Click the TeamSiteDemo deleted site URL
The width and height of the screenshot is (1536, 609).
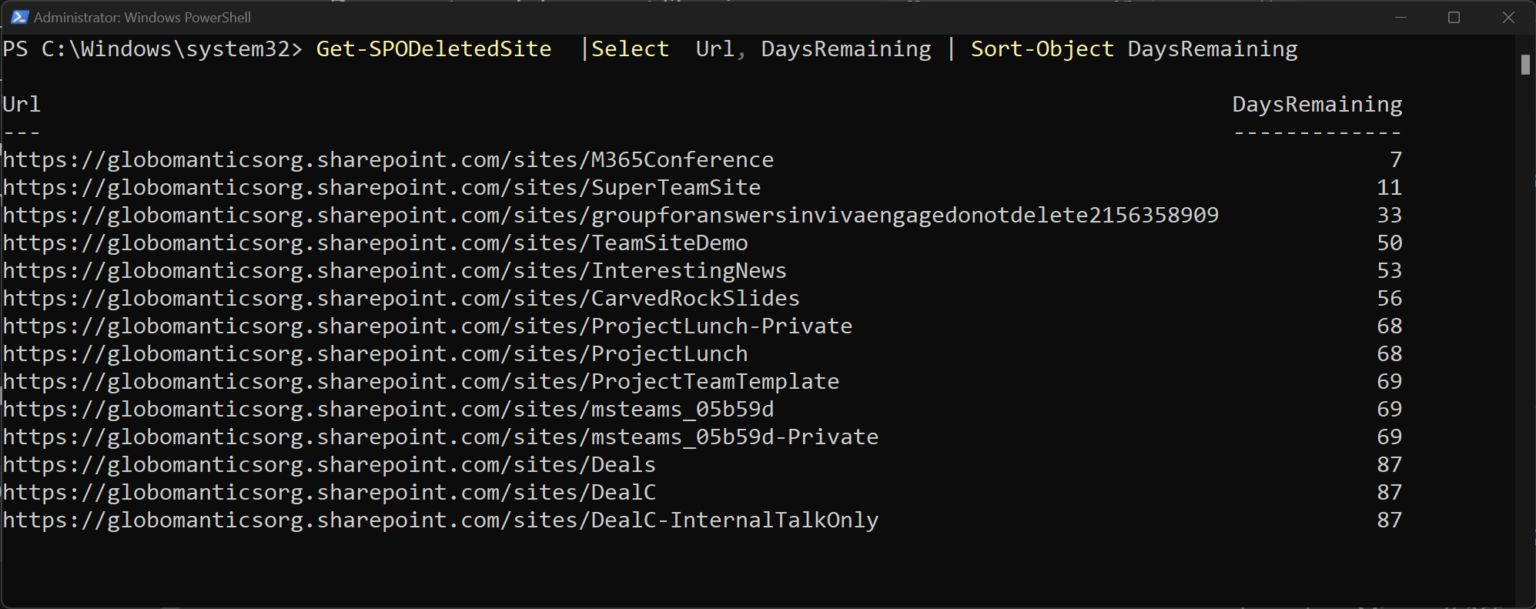click(375, 242)
